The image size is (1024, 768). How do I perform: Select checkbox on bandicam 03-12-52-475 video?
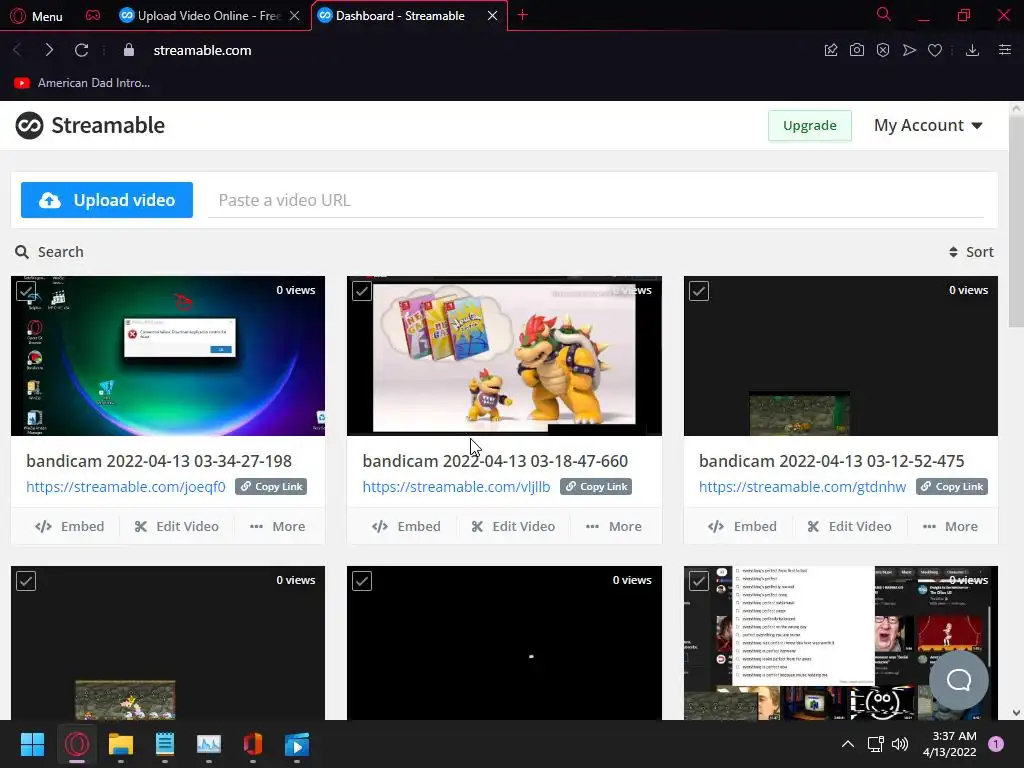point(699,291)
